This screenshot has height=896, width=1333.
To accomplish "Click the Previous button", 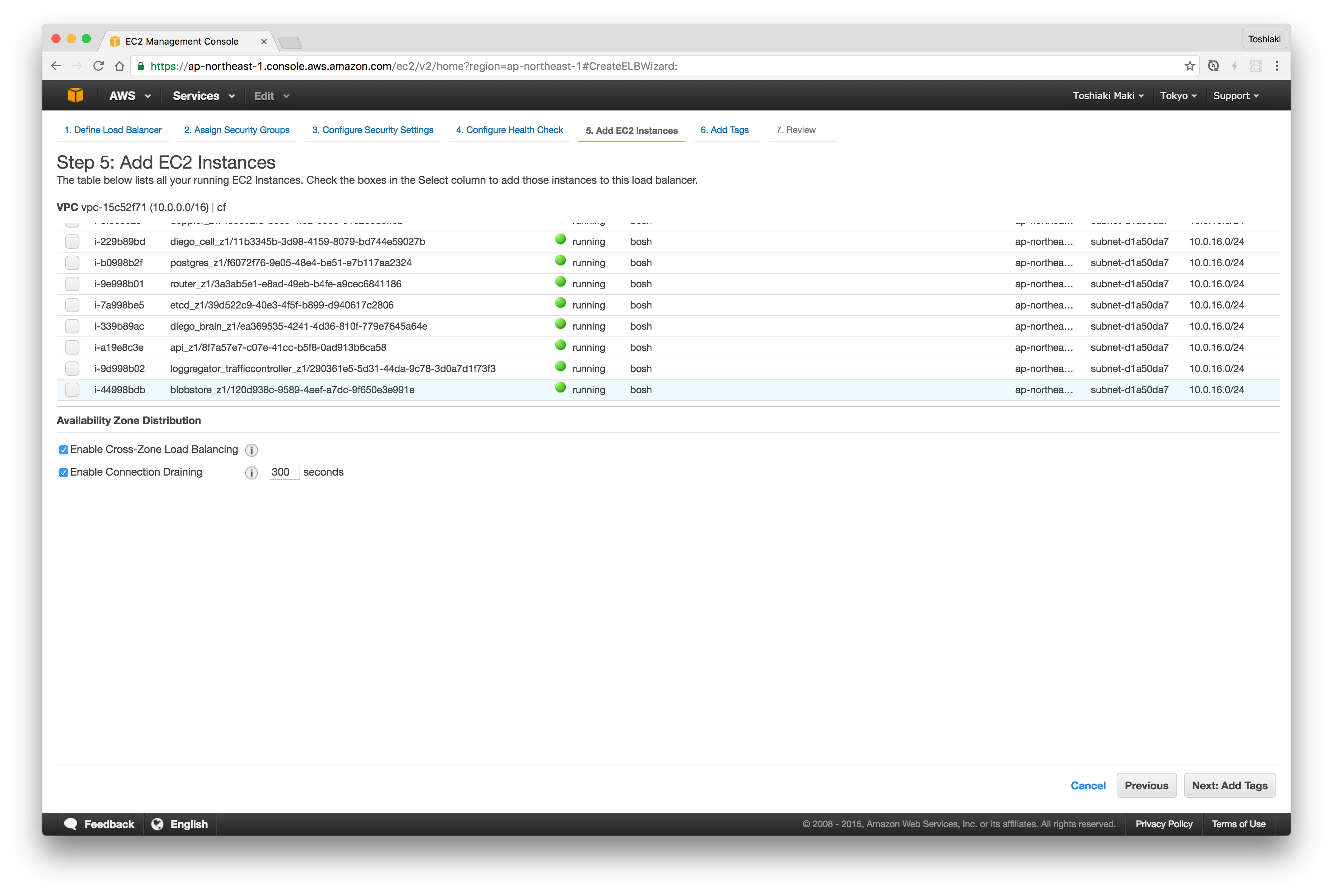I will [x=1146, y=785].
